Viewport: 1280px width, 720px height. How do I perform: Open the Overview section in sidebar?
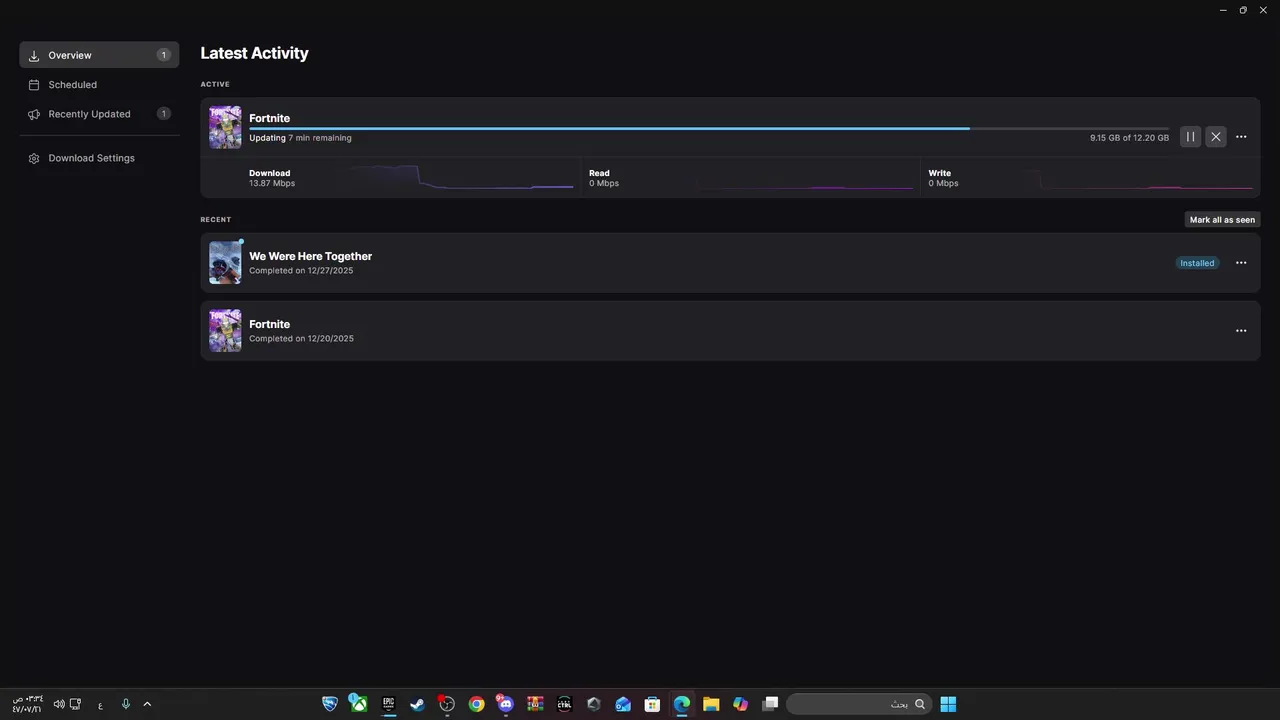coord(99,55)
